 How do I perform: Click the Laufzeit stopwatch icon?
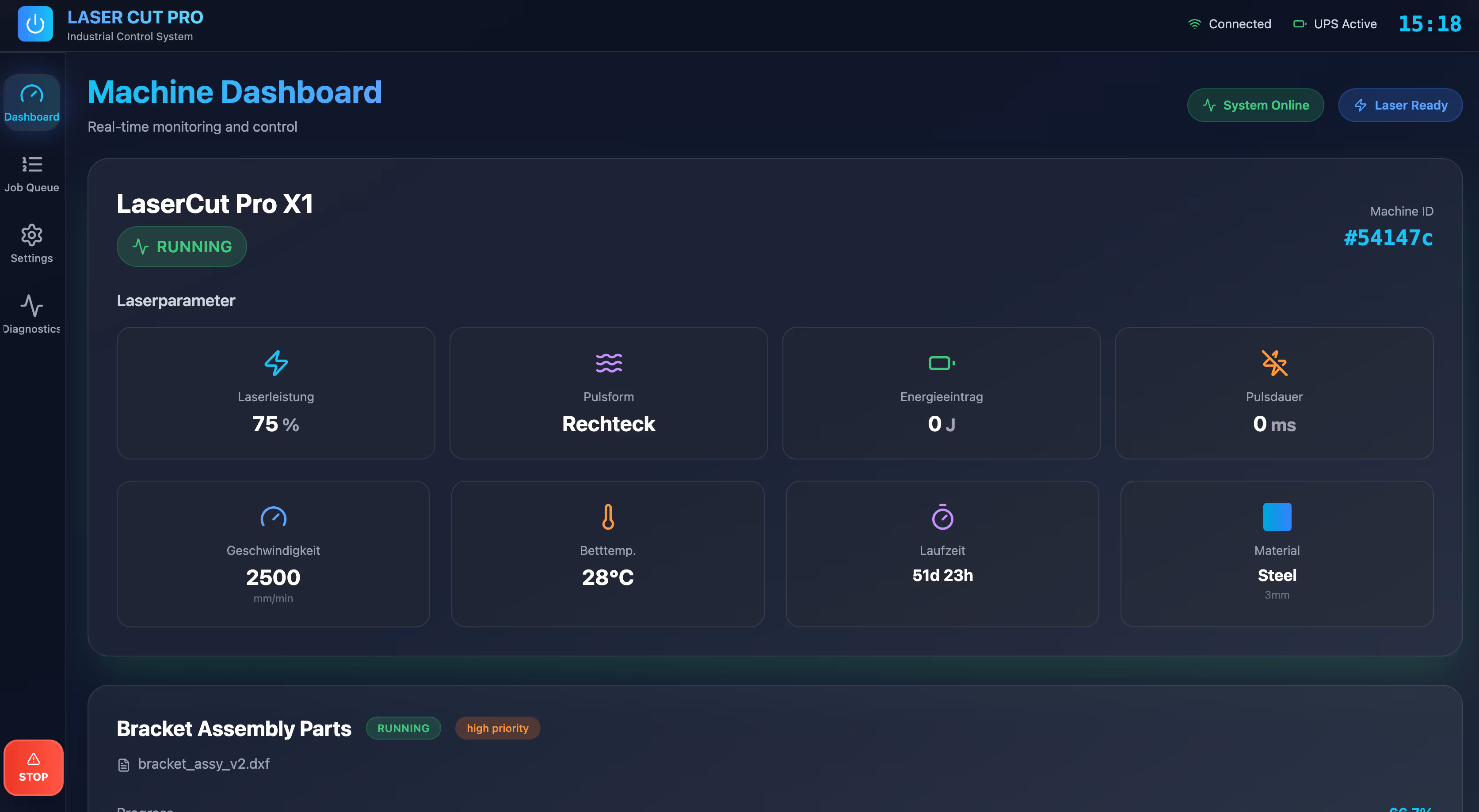(942, 516)
